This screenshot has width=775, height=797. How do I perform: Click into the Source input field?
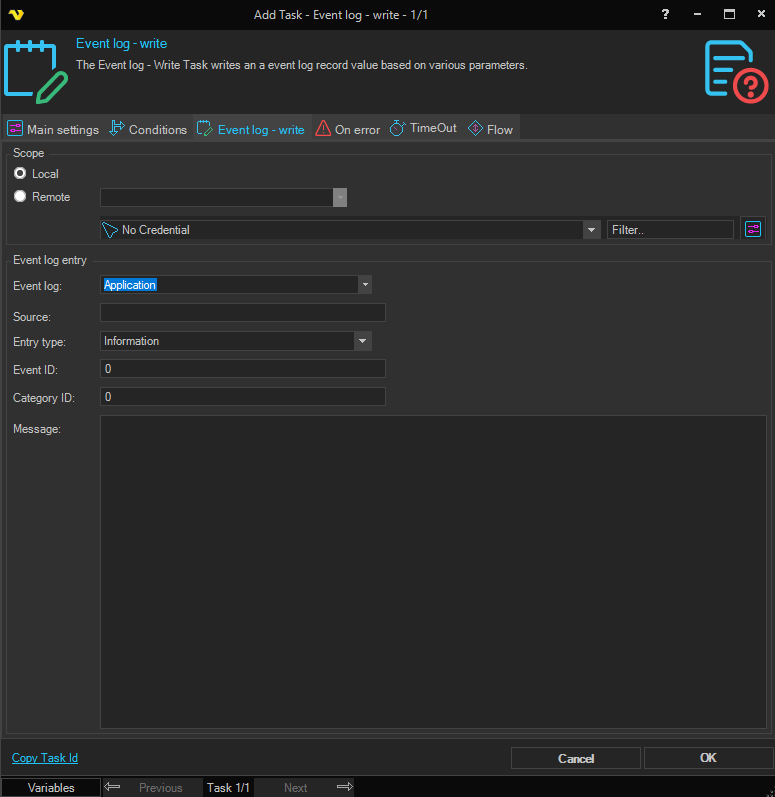pyautogui.click(x=243, y=313)
